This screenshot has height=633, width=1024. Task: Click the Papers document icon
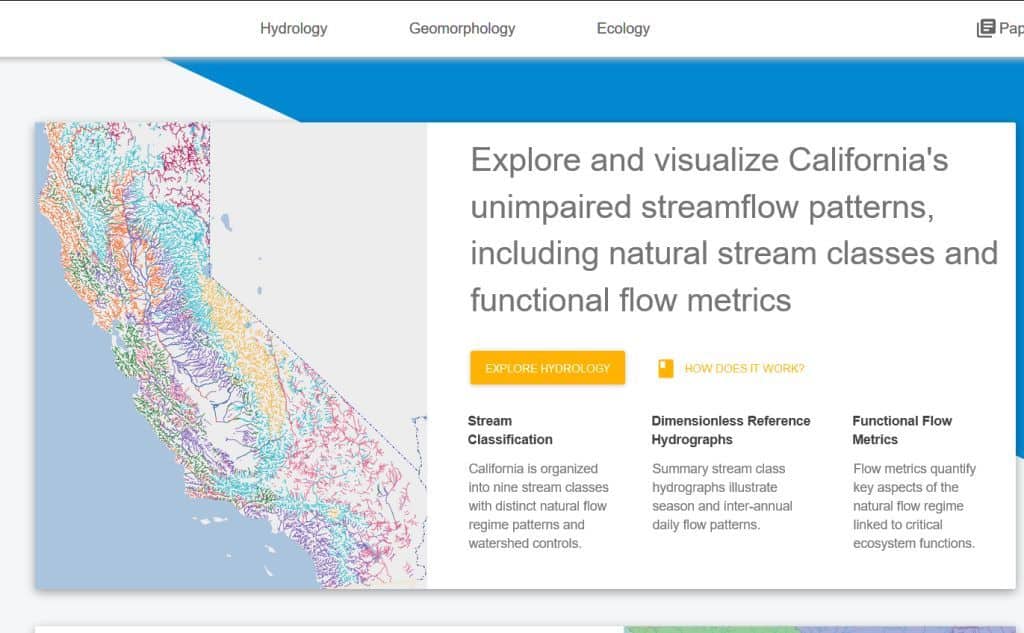(x=986, y=29)
